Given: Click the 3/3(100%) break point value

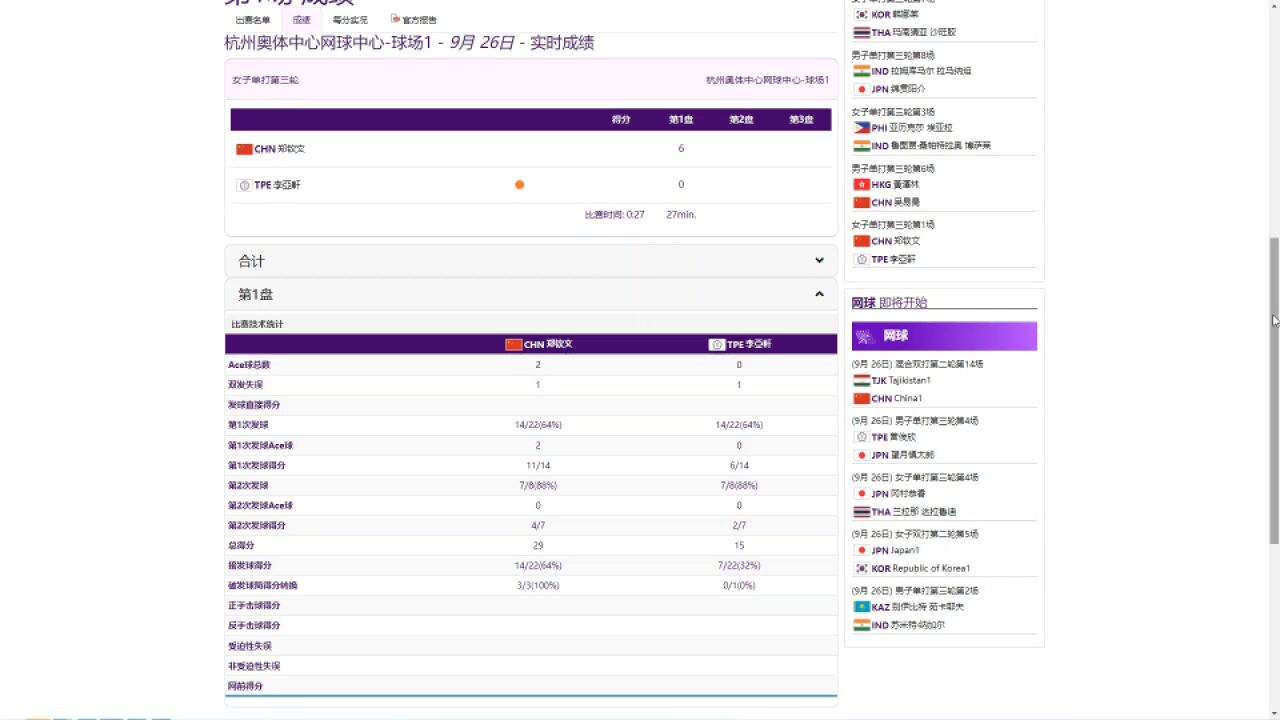Looking at the screenshot, I should click(538, 585).
